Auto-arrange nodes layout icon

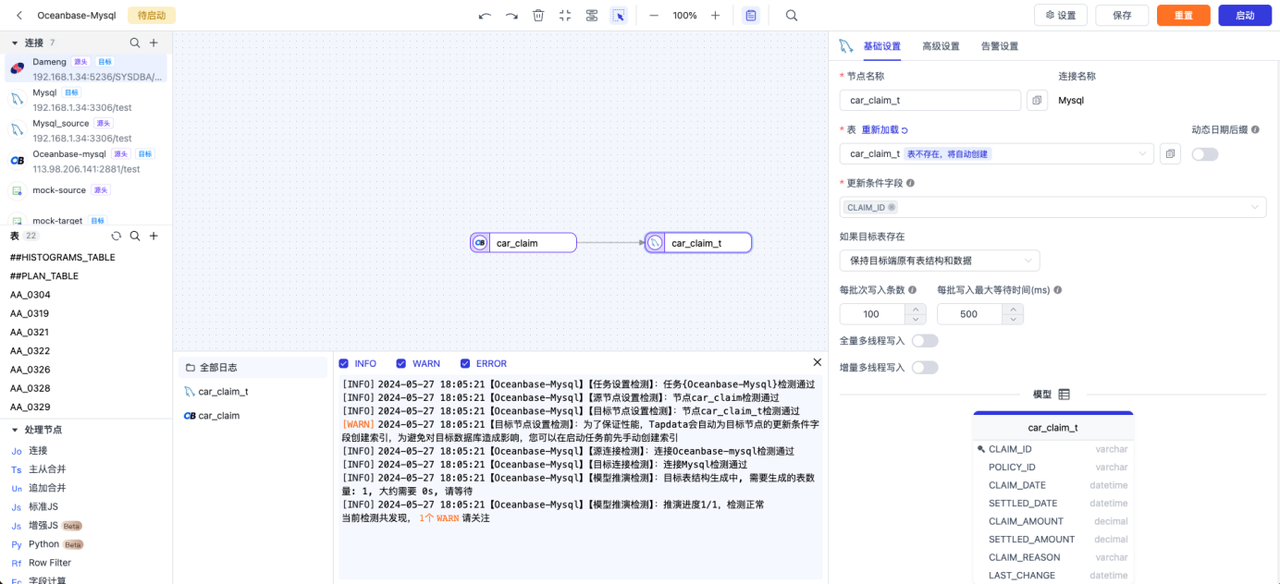(x=592, y=16)
